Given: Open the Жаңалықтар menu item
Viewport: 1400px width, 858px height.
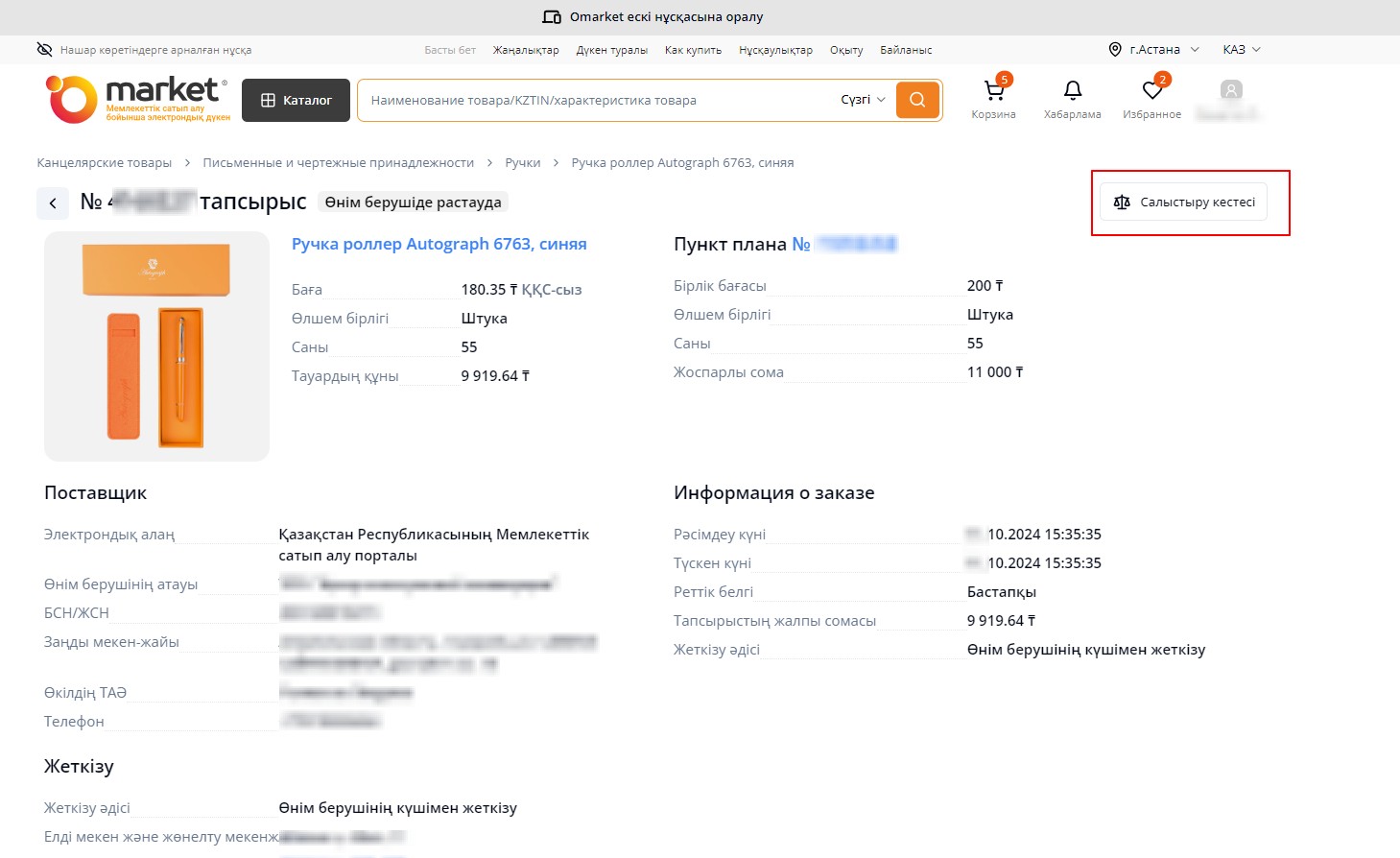Looking at the screenshot, I should (526, 50).
